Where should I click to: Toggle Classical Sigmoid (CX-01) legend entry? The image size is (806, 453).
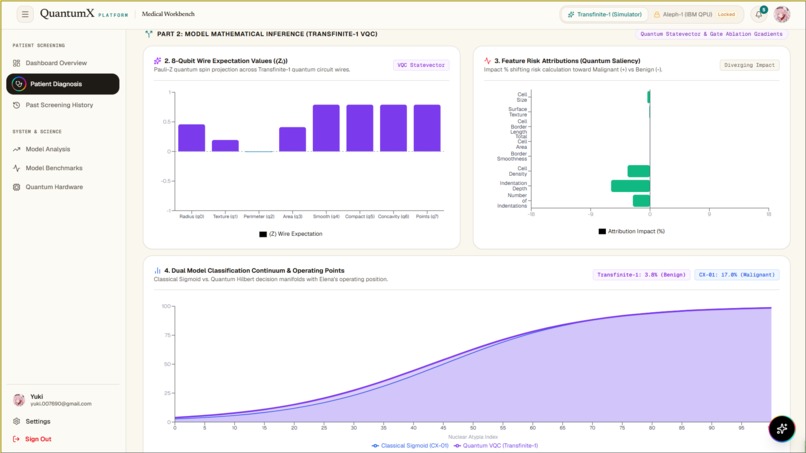pyautogui.click(x=410, y=446)
